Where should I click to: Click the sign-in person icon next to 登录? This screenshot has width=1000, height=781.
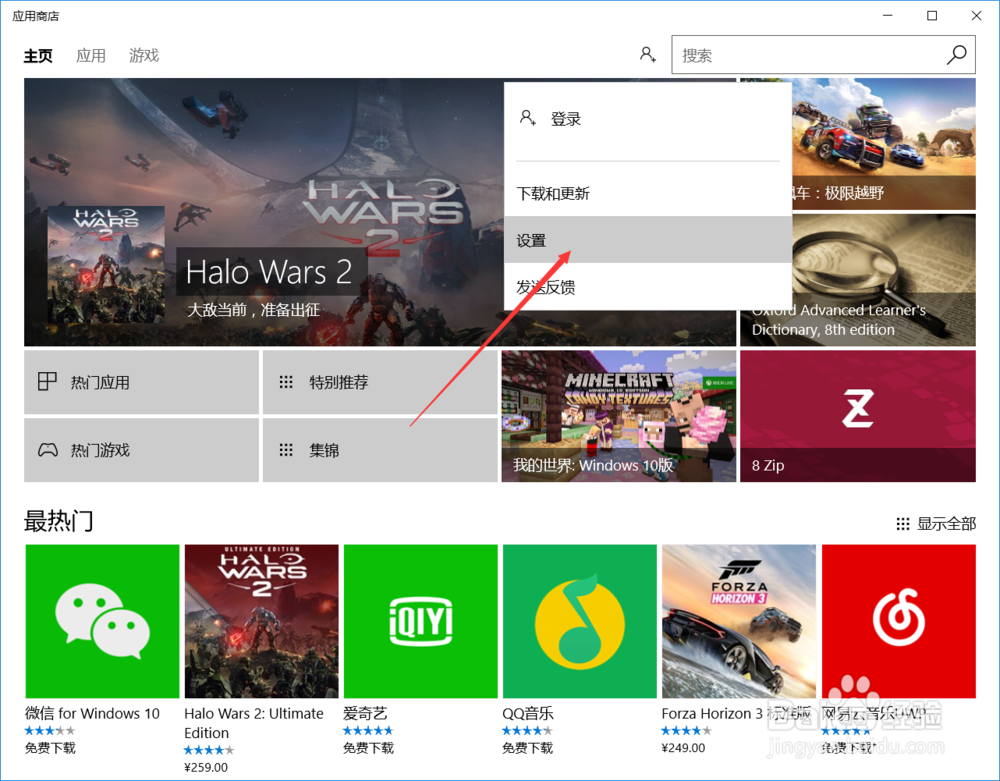coord(527,118)
